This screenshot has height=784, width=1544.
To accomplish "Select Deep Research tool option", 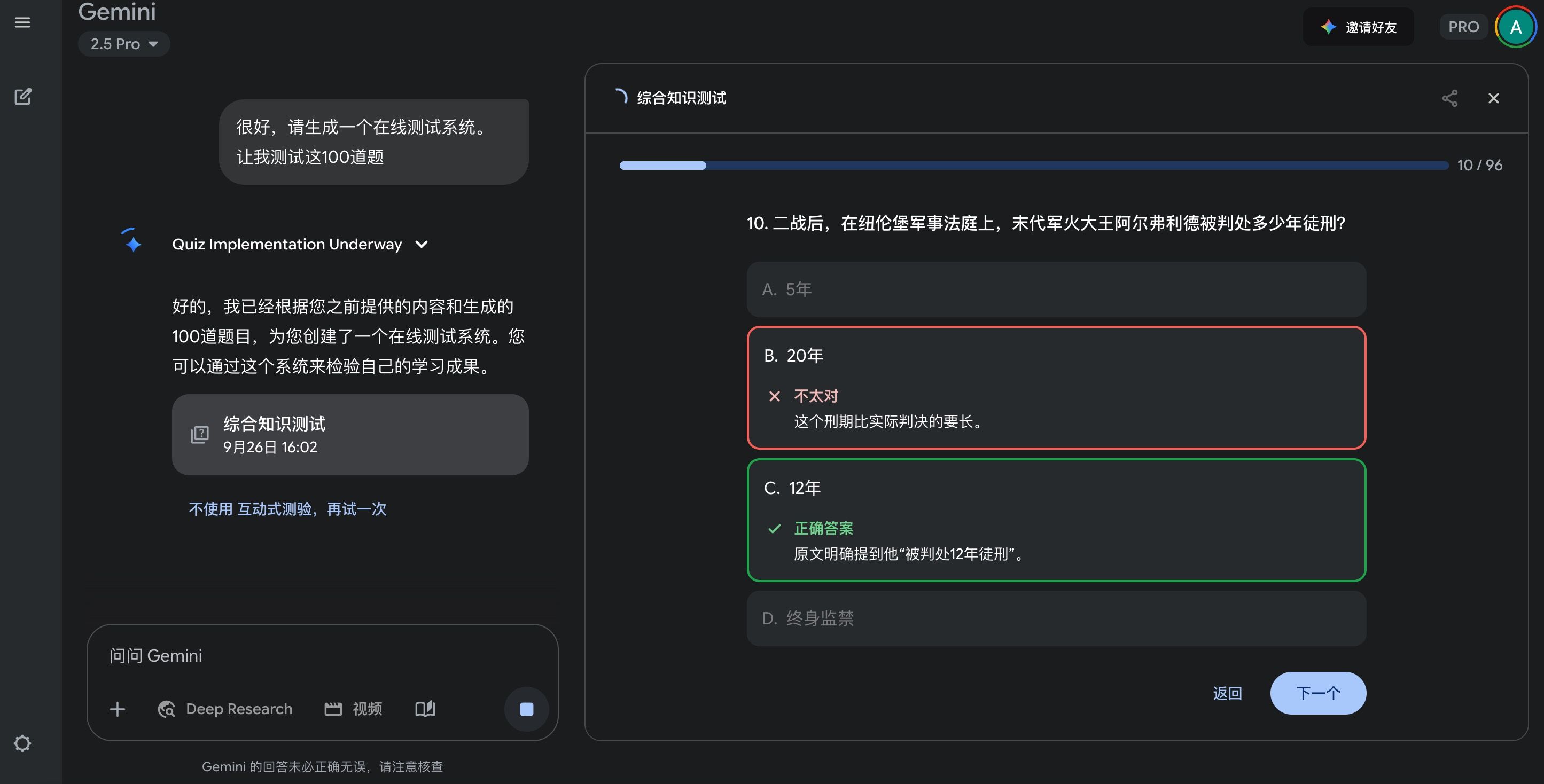I will point(225,709).
